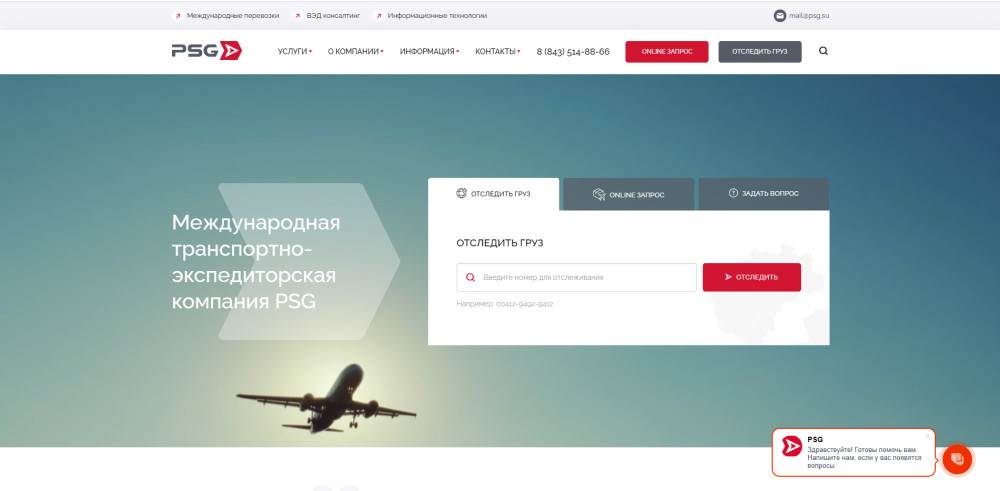Click the PSG logo in header
This screenshot has height=491, width=1000.
pos(207,51)
